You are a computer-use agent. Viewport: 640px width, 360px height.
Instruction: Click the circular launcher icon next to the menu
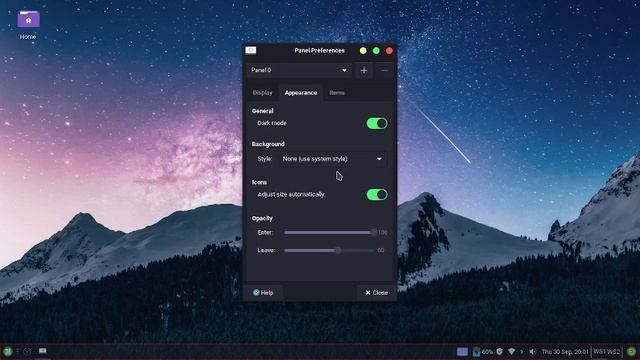(x=27, y=351)
